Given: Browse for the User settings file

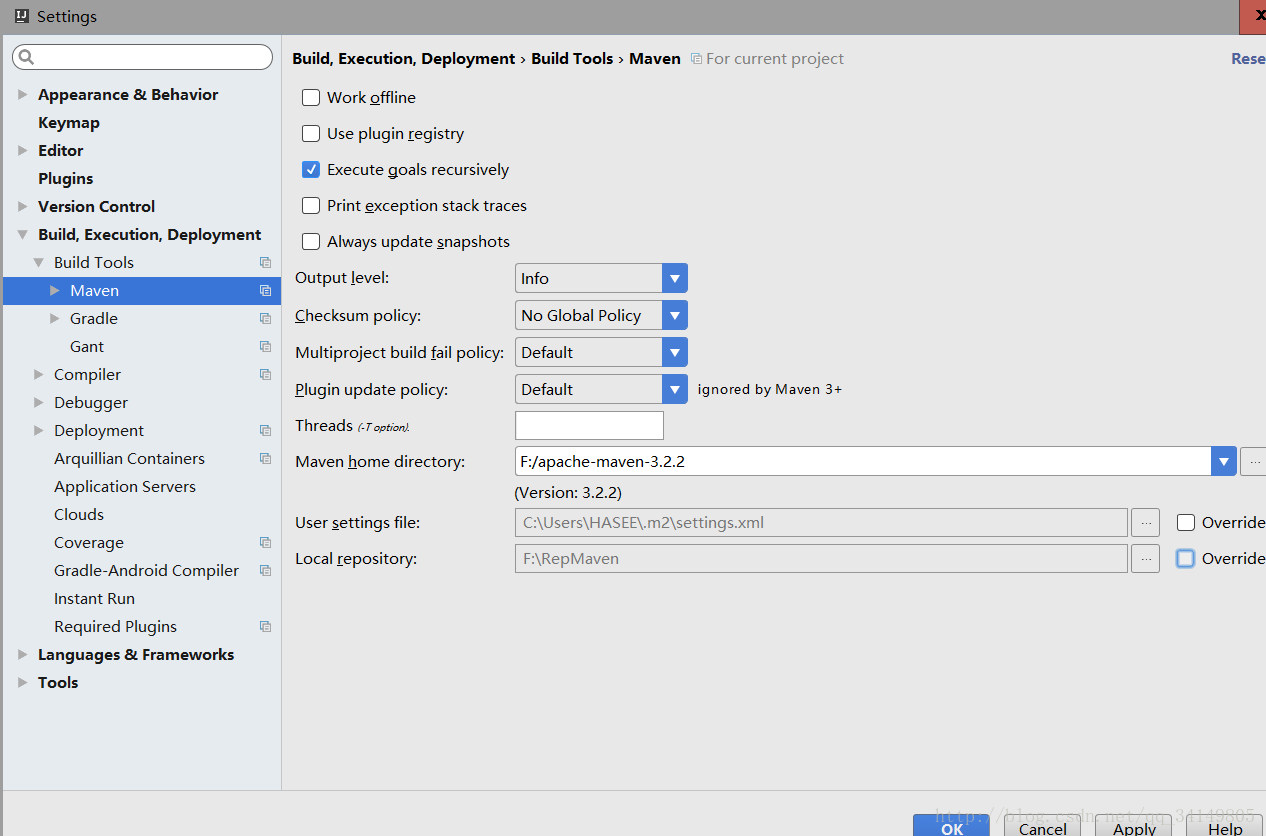Looking at the screenshot, I should pyautogui.click(x=1145, y=522).
